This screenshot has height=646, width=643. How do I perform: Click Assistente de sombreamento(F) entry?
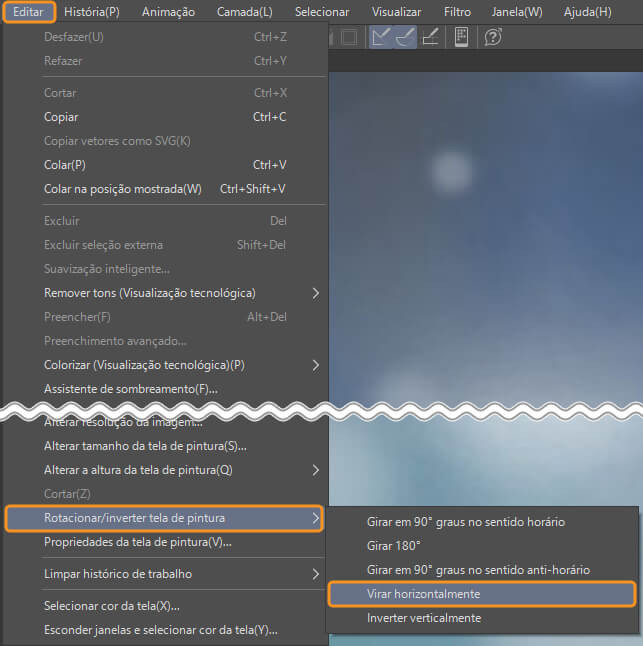tap(131, 389)
